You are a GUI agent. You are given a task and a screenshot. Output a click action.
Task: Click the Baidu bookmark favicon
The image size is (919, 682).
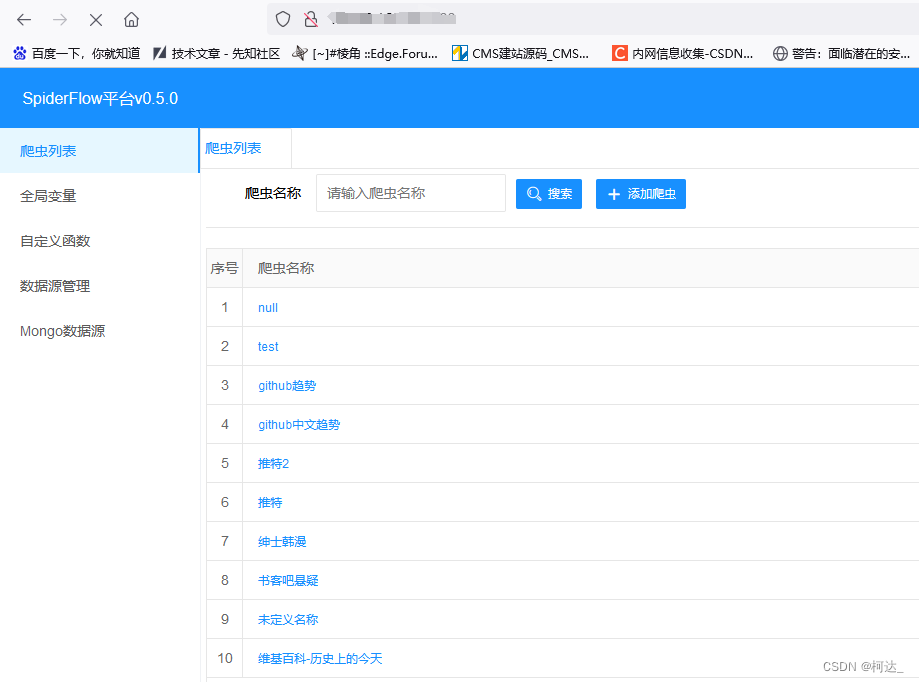(x=18, y=53)
